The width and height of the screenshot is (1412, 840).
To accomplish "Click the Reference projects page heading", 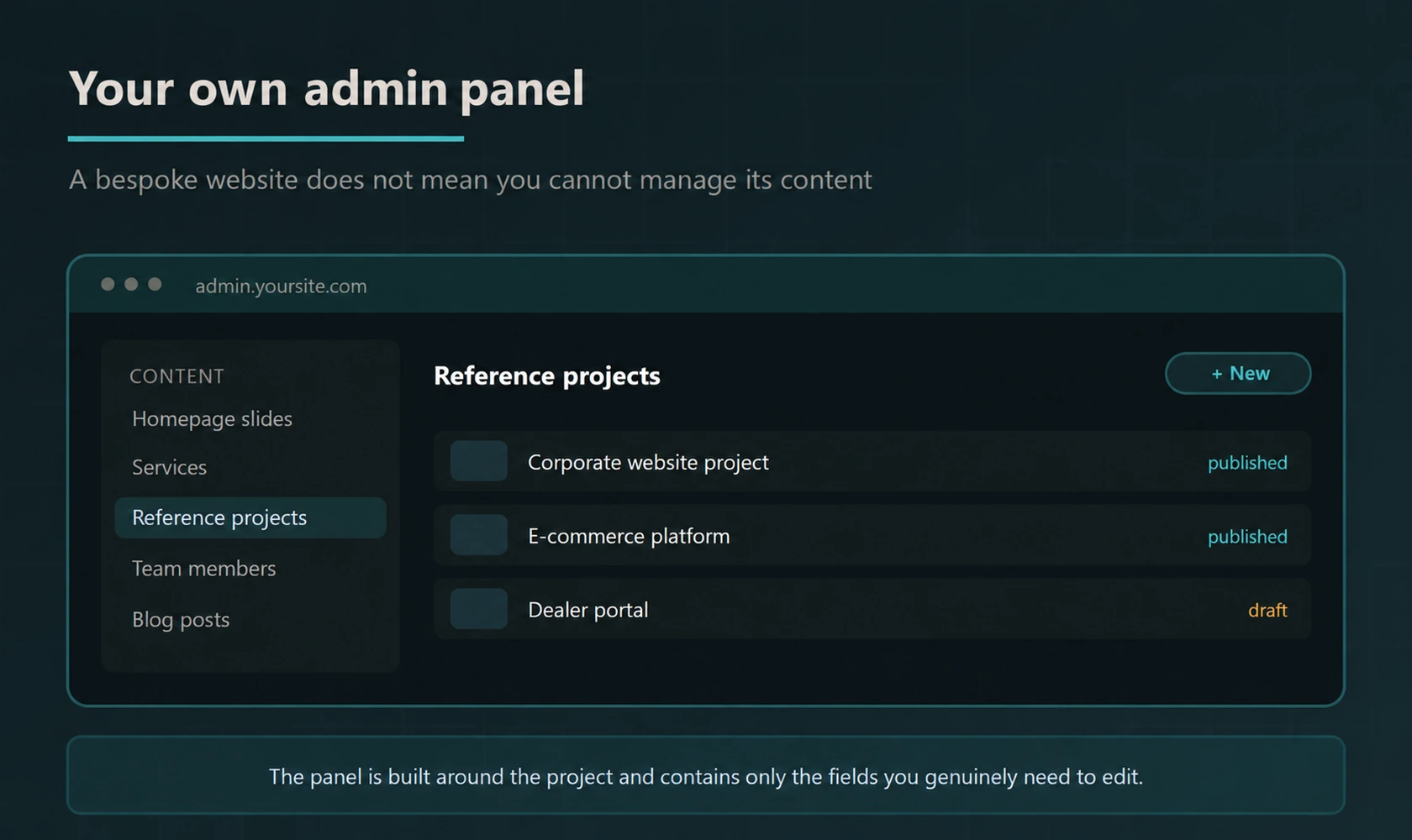I will coord(547,375).
